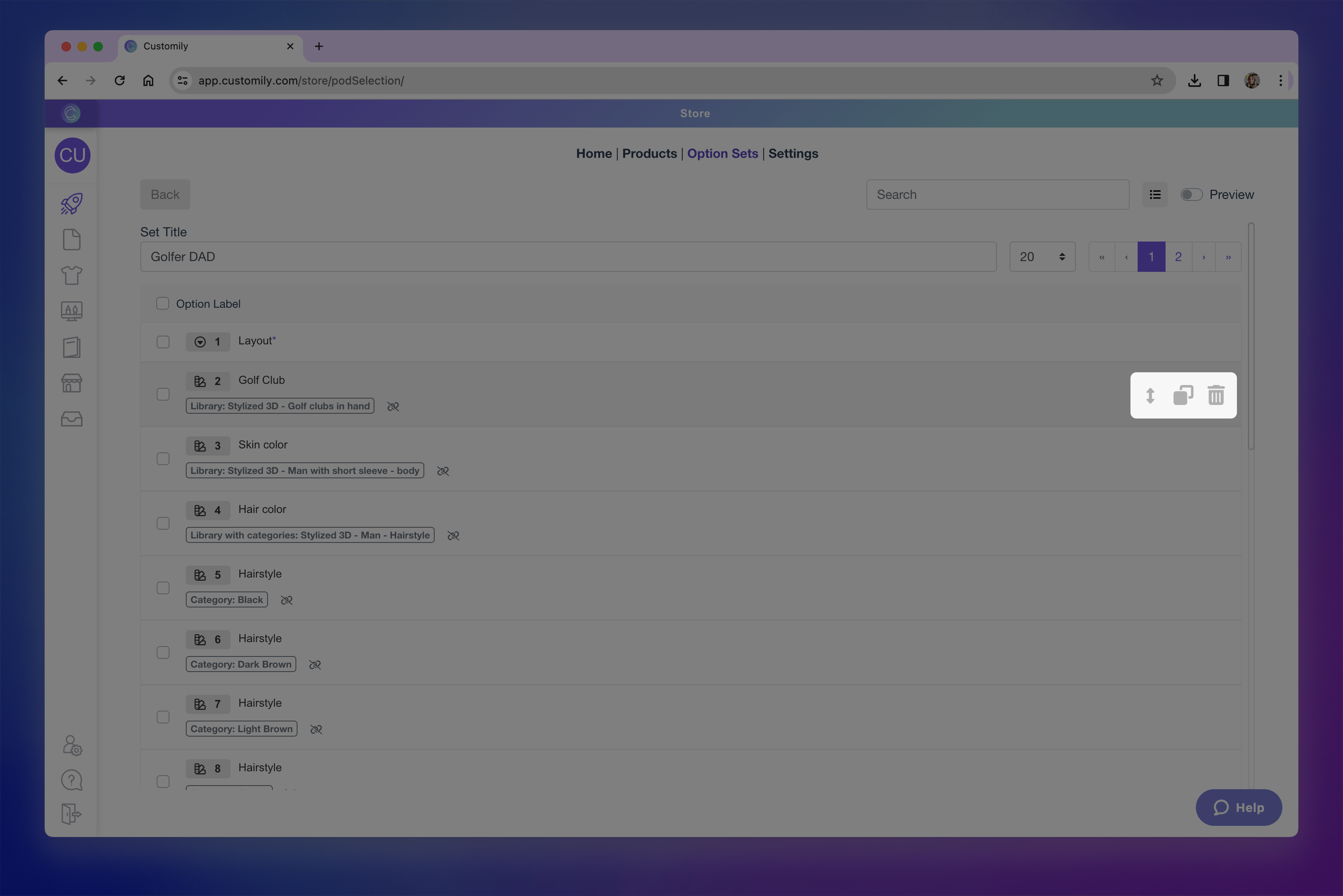
Task: Open the Help chat button
Action: (x=1239, y=808)
